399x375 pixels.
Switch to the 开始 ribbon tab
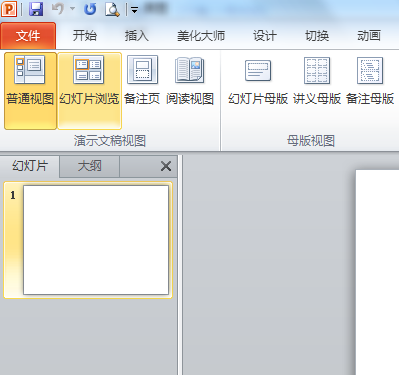[x=85, y=36]
